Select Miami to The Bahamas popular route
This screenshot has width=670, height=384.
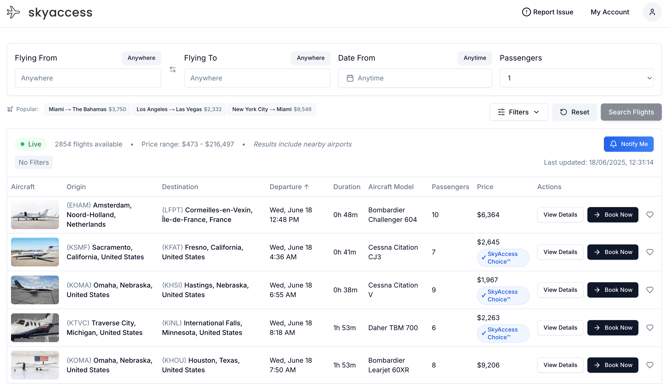(x=87, y=109)
